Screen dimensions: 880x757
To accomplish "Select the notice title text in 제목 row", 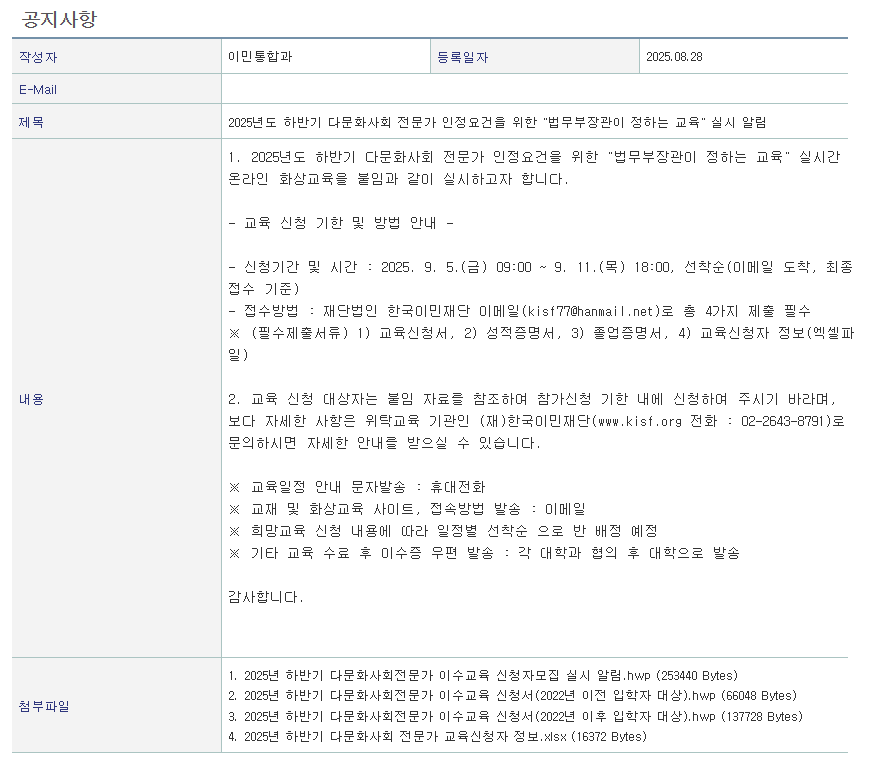I will [497, 122].
